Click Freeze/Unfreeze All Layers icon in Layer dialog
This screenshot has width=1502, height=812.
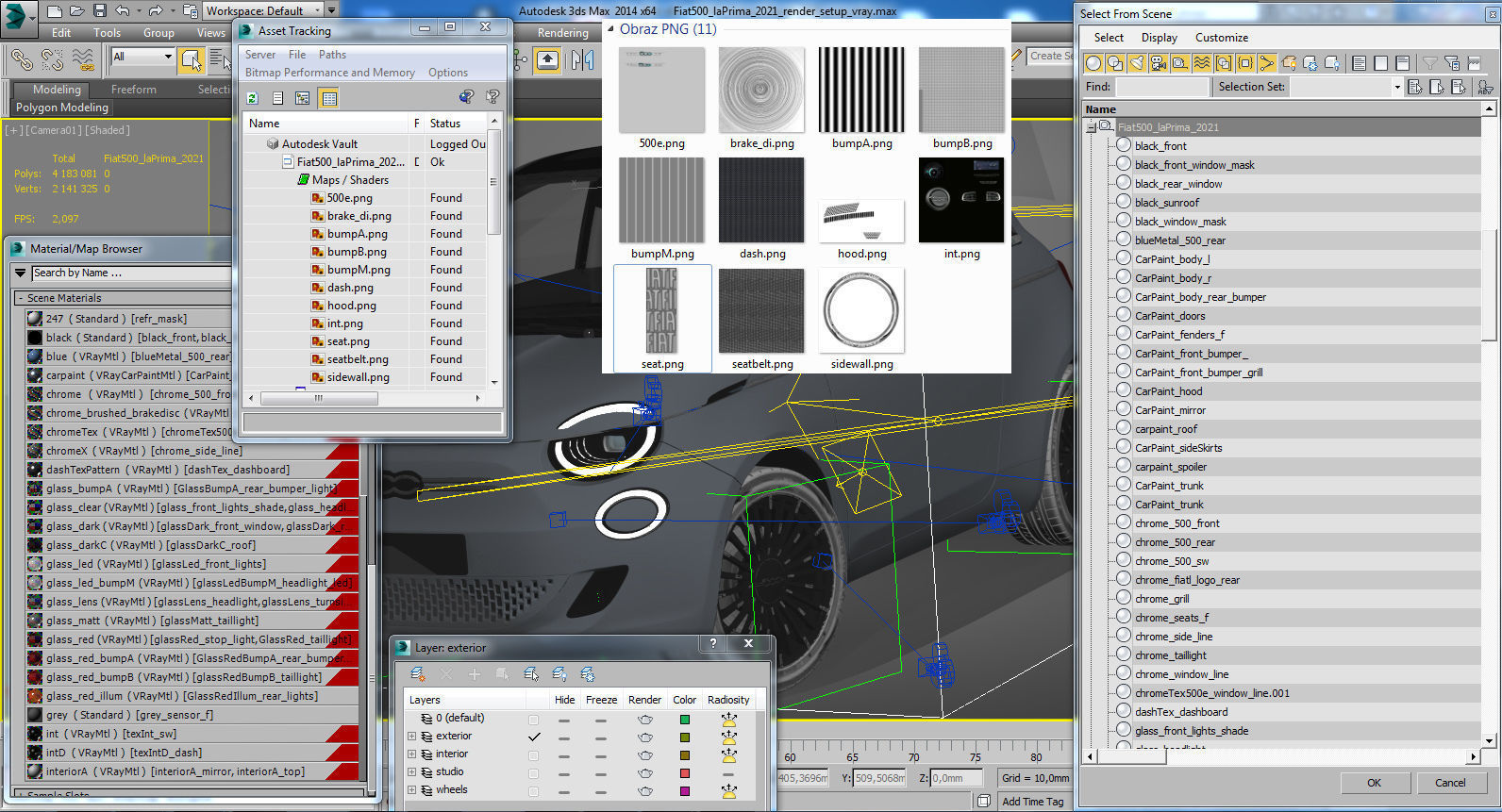pos(588,673)
